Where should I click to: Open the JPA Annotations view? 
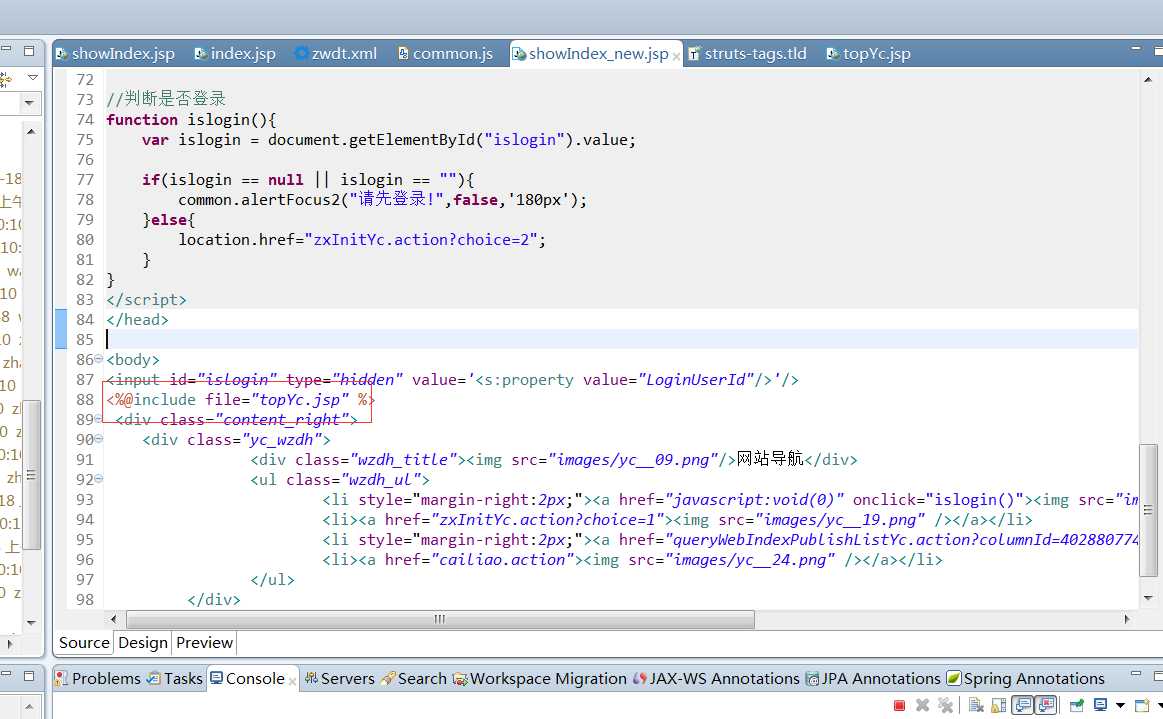tap(873, 678)
